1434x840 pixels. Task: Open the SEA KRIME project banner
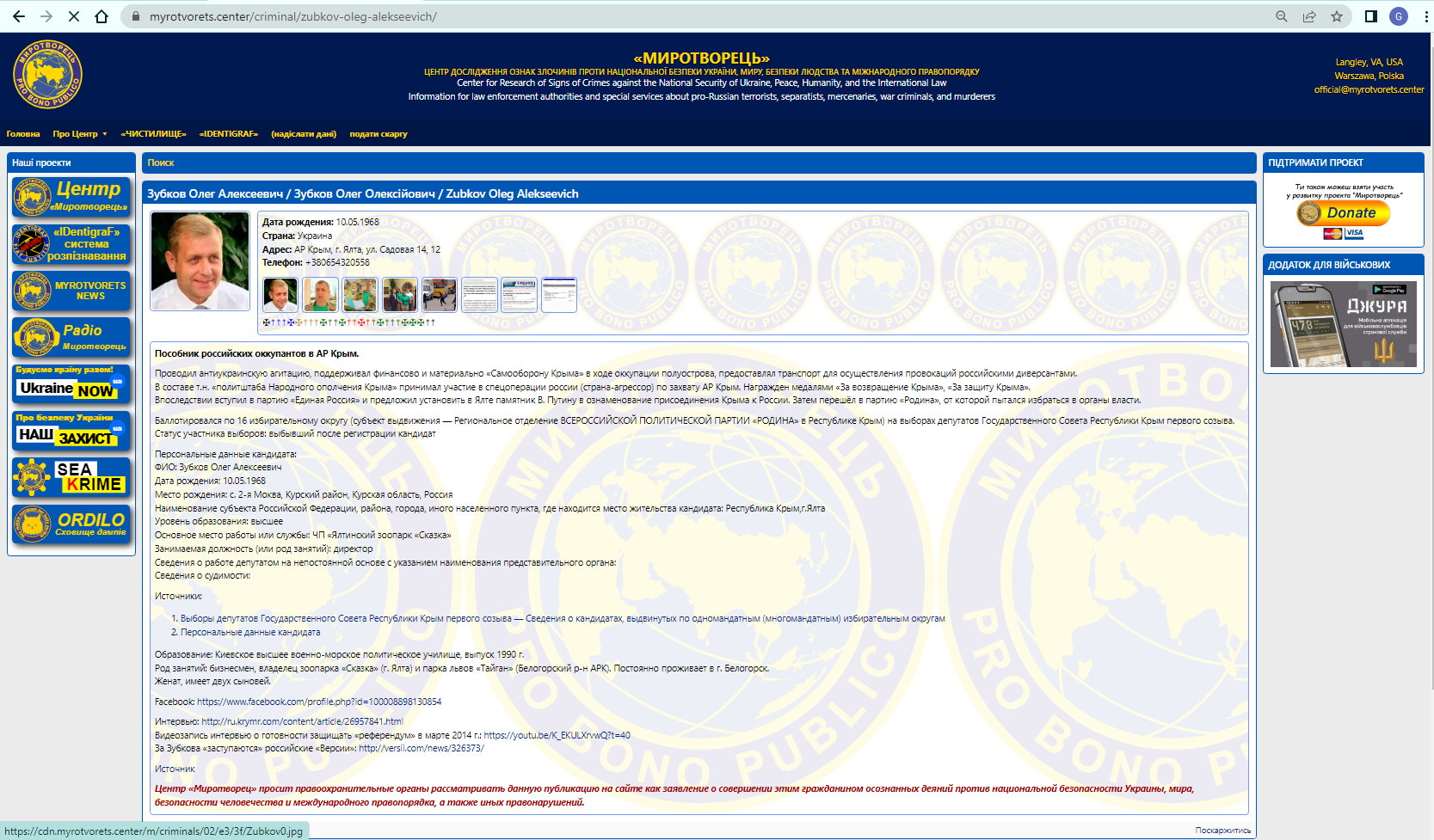coord(71,477)
